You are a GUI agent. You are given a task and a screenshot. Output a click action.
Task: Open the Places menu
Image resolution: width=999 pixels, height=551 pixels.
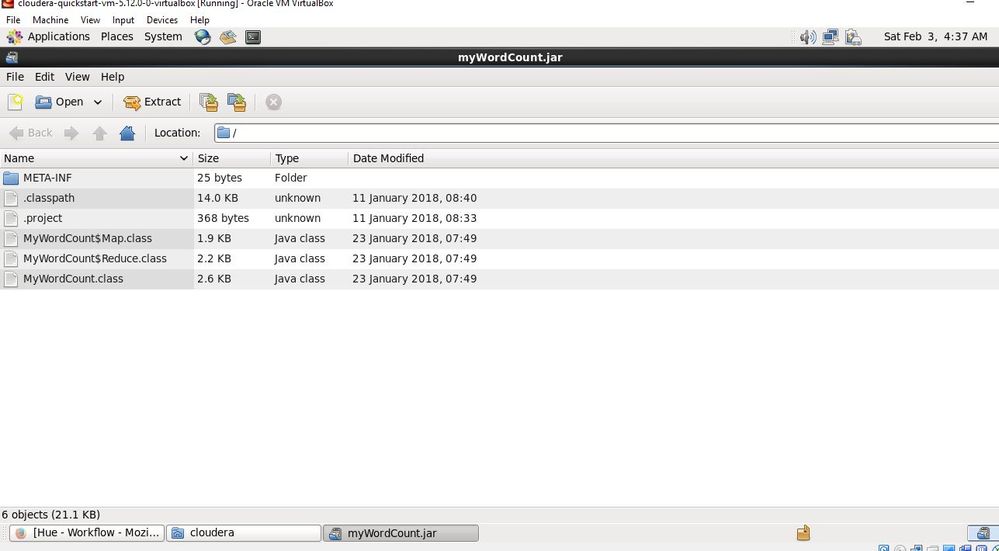tap(117, 36)
